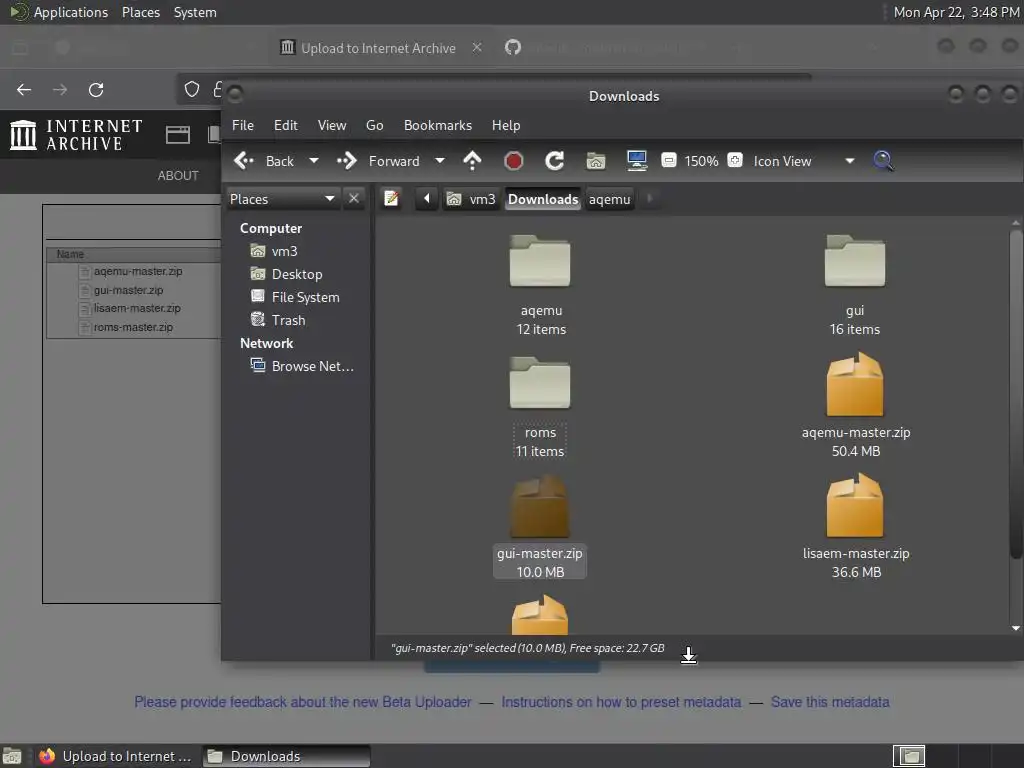
Task: Open the Help menu
Action: click(505, 125)
